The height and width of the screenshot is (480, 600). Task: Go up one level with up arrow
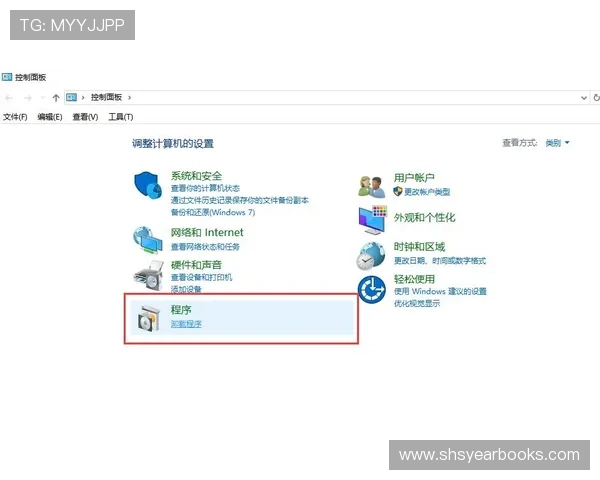pos(56,98)
